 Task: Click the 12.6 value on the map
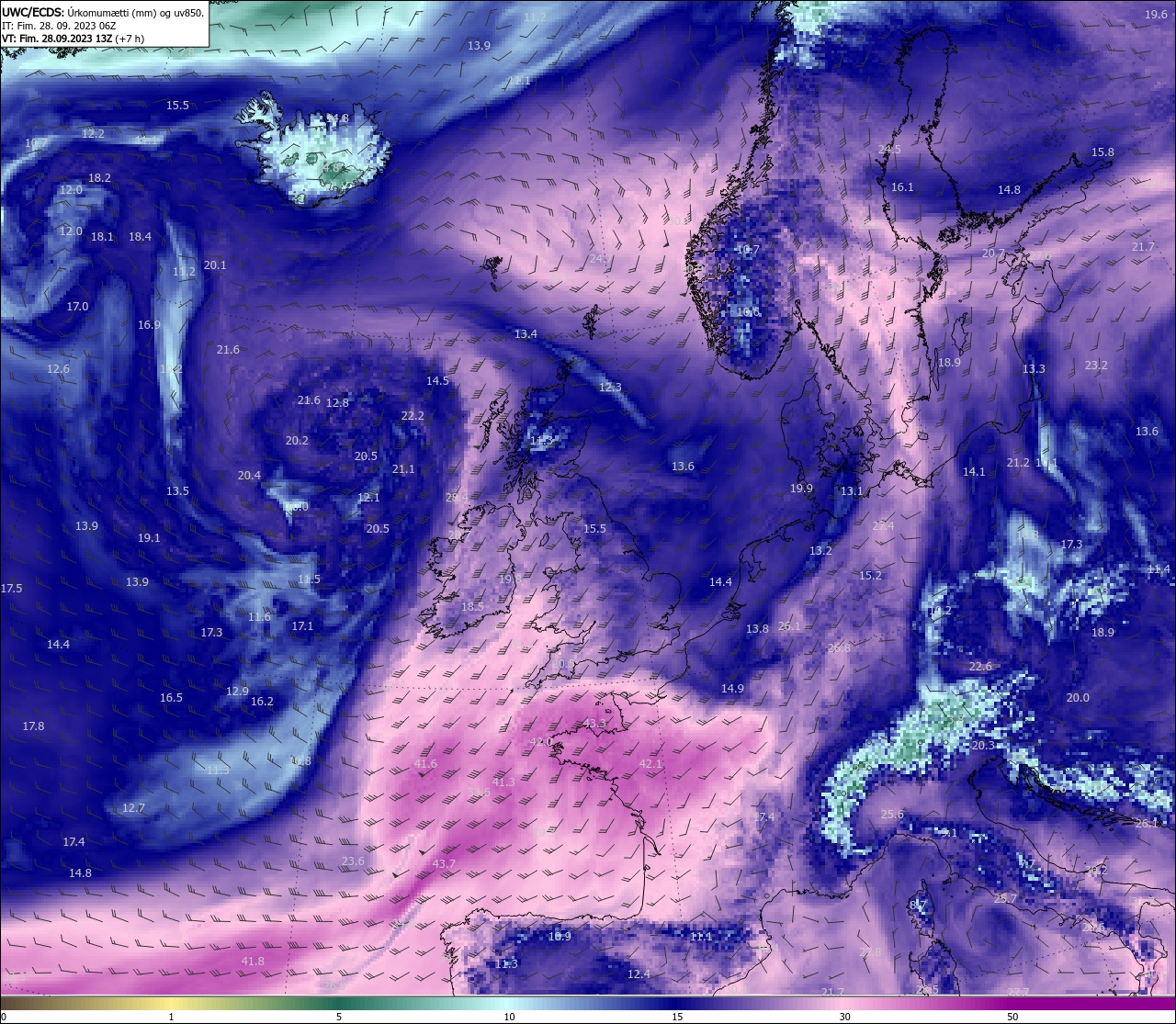click(58, 369)
